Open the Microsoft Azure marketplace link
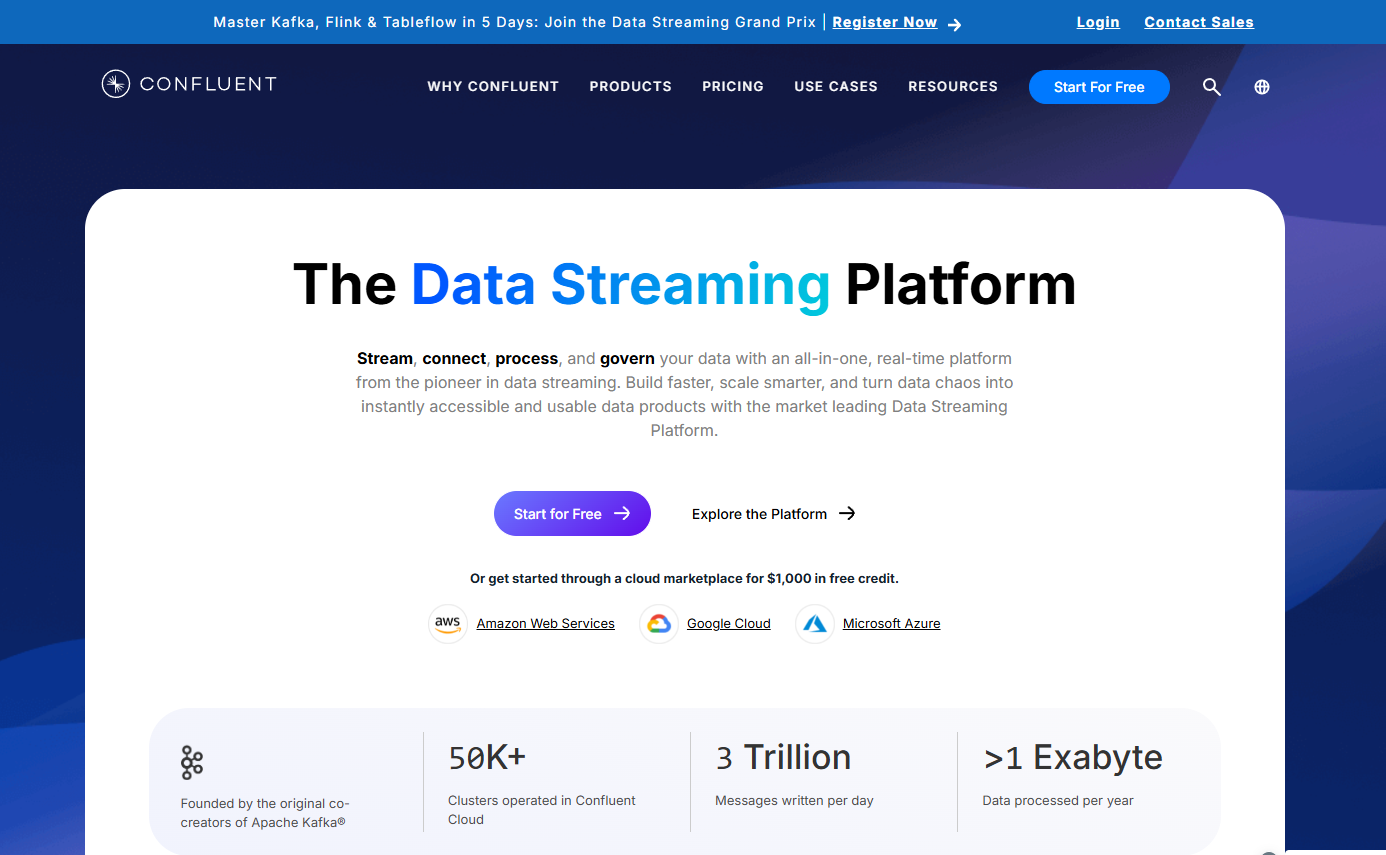 tap(892, 623)
